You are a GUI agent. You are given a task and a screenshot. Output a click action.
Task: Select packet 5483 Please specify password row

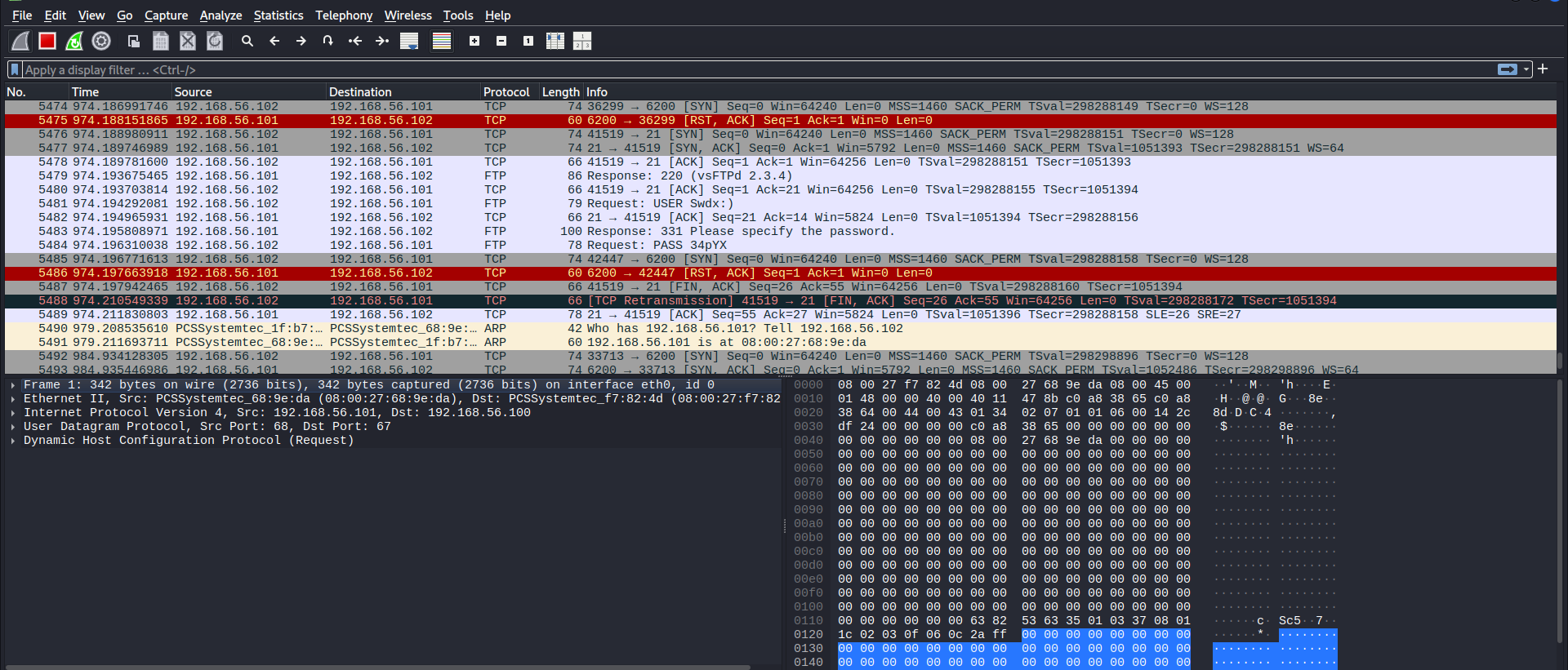point(780,232)
